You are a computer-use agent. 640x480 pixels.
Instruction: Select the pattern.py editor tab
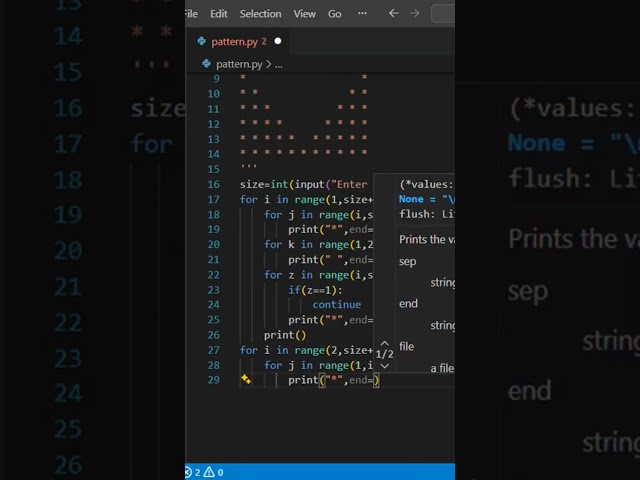[238, 41]
